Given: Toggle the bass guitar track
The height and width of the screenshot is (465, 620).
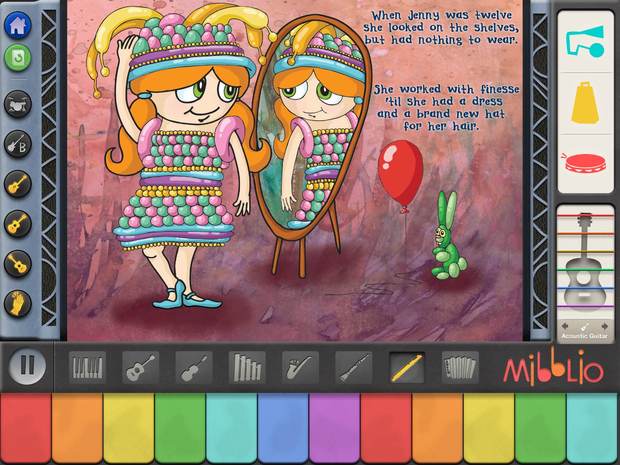Looking at the screenshot, I should point(18,143).
